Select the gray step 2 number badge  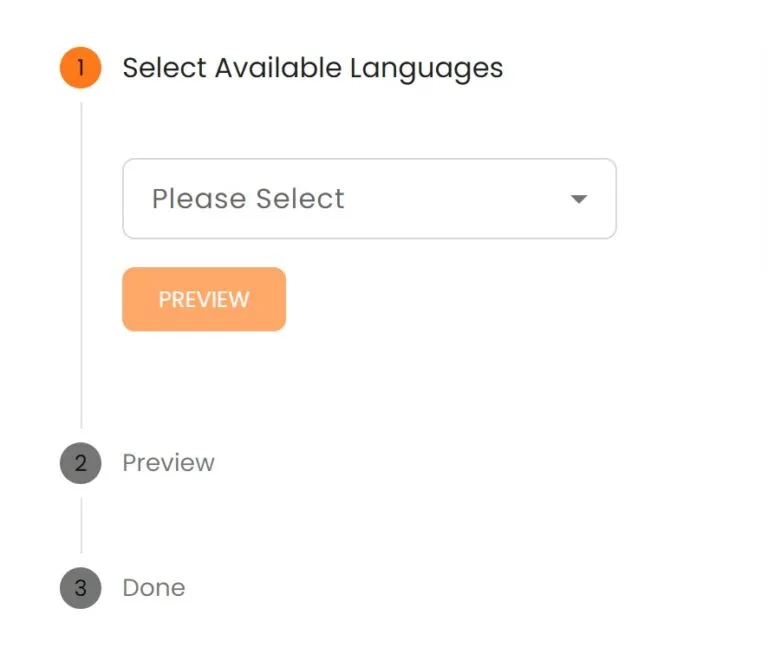pos(80,463)
